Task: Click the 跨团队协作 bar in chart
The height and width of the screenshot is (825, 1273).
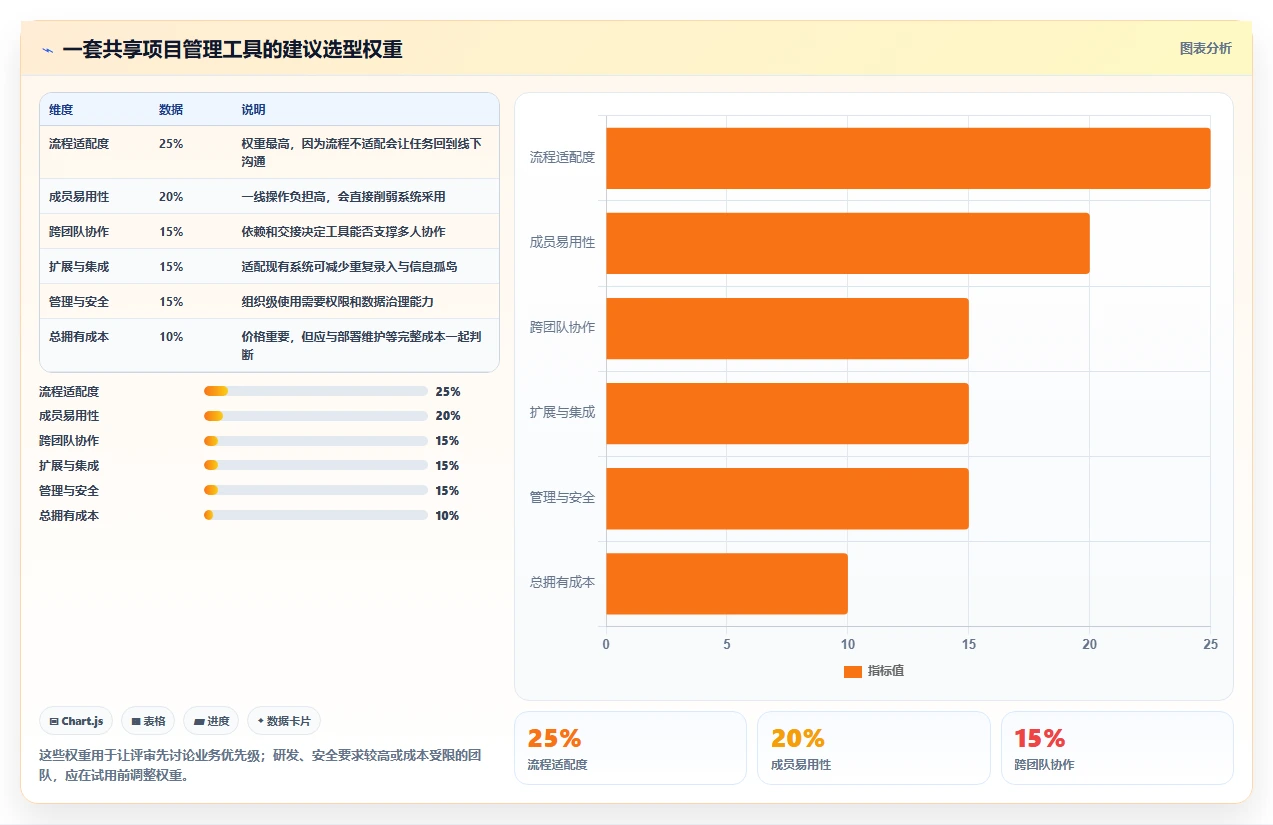Action: [x=787, y=328]
